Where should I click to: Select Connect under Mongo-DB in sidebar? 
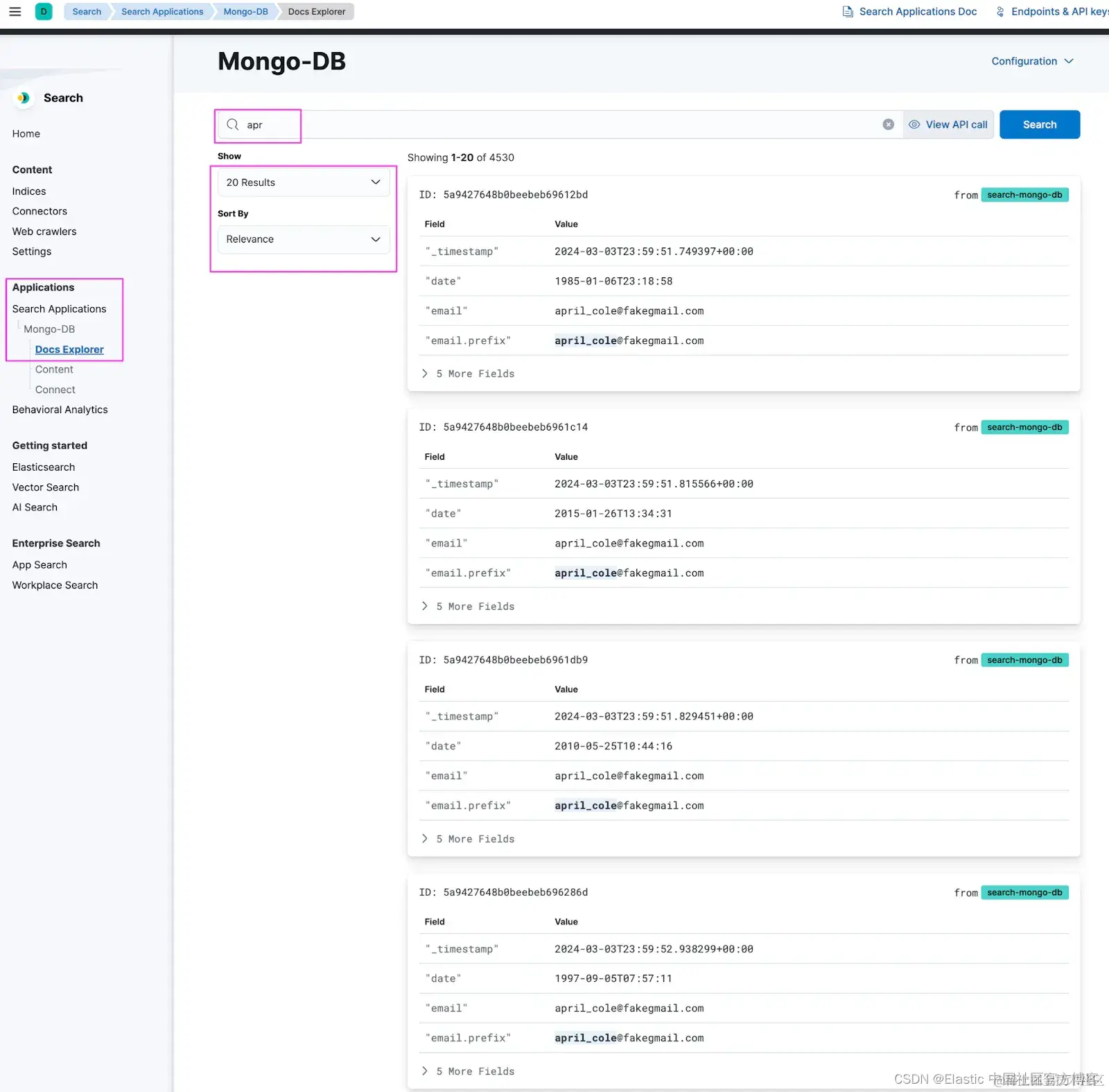click(55, 390)
